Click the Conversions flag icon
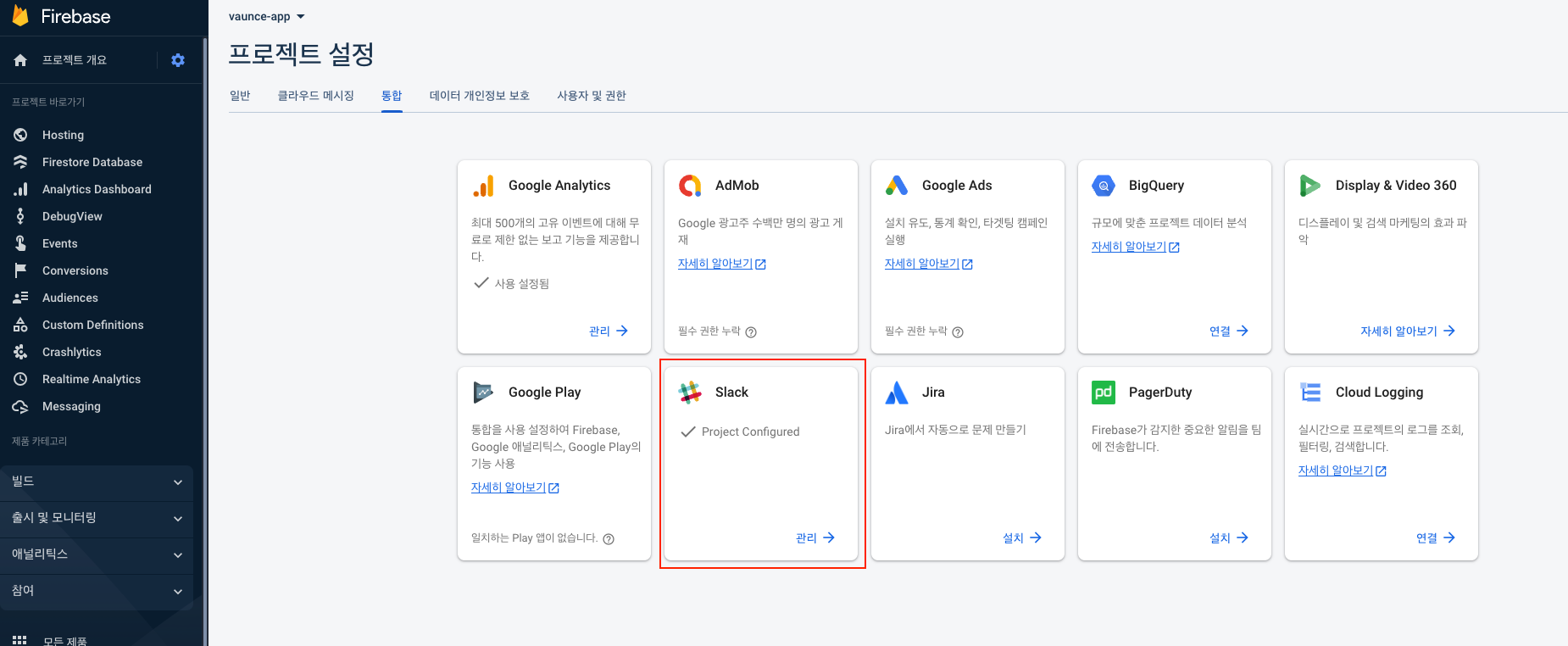The image size is (1568, 646). point(20,270)
